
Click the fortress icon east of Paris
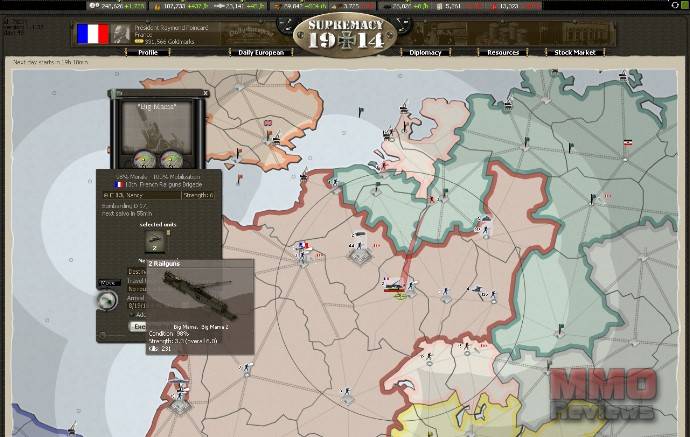(360, 256)
